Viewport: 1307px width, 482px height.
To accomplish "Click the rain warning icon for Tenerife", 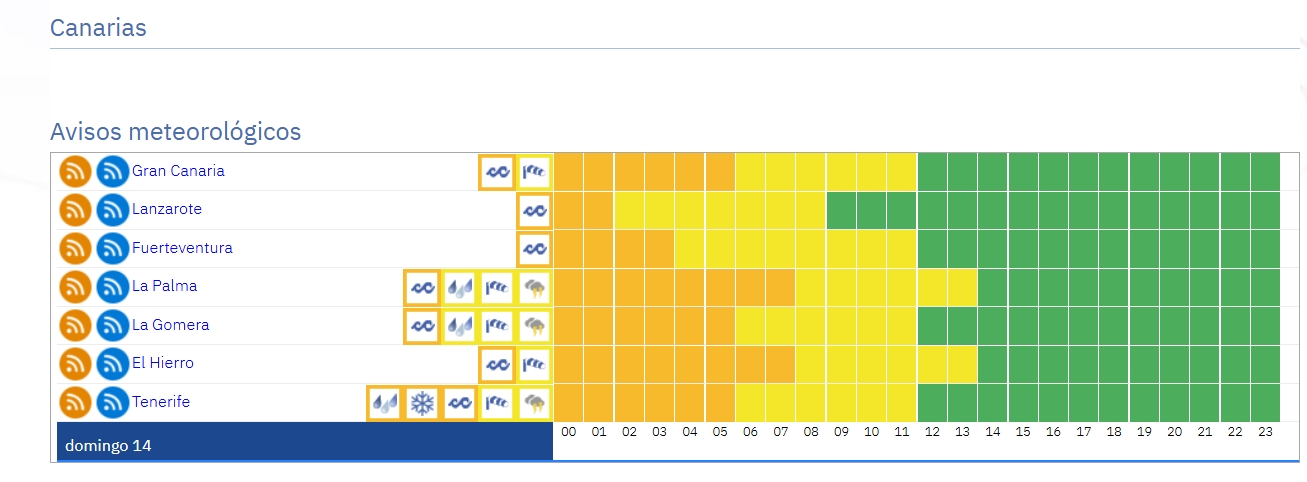I will coord(385,403).
